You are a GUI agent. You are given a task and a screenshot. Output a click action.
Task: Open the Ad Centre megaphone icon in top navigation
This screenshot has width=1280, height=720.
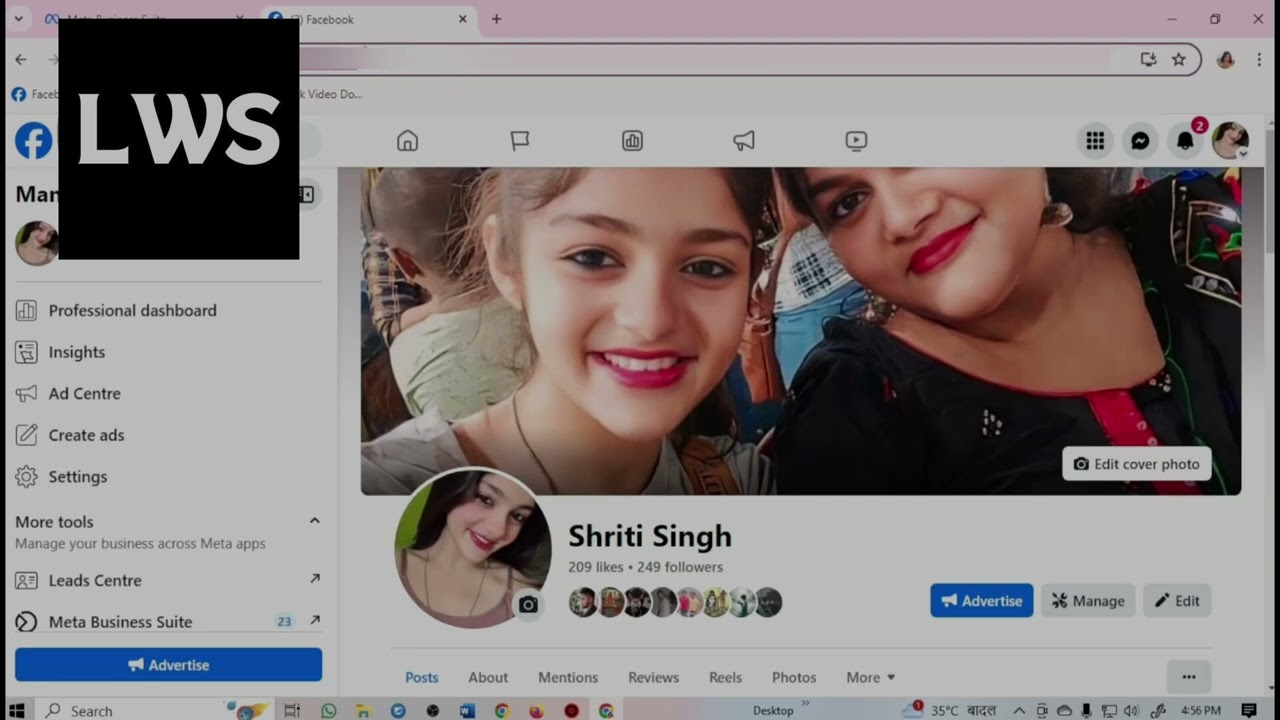pos(744,141)
